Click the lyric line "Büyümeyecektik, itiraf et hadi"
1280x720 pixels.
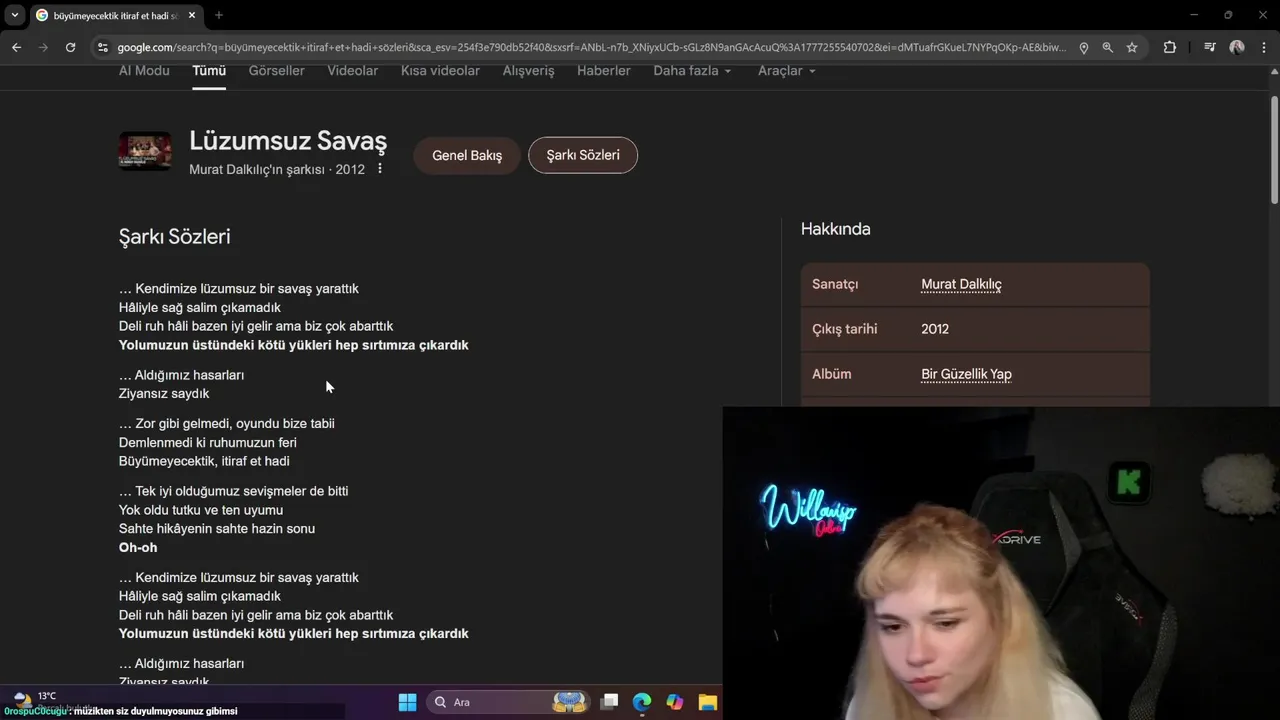click(x=204, y=461)
